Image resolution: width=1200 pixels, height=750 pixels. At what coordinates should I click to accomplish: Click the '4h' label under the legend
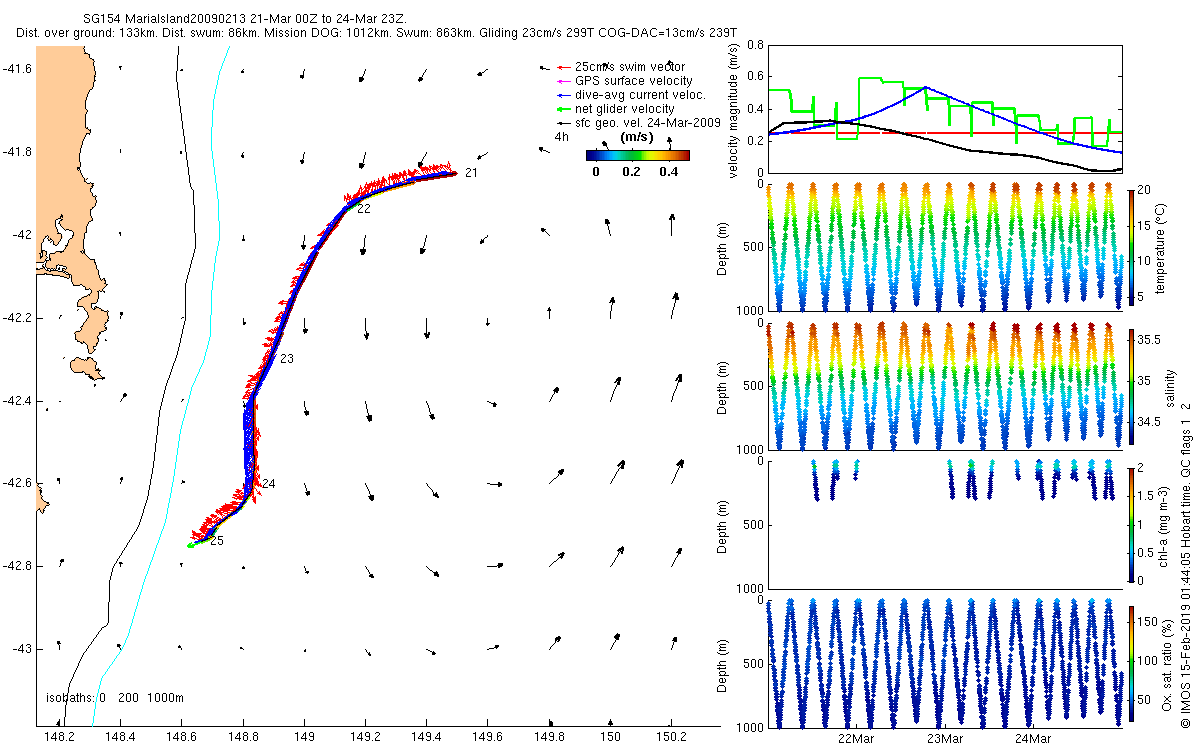[561, 137]
